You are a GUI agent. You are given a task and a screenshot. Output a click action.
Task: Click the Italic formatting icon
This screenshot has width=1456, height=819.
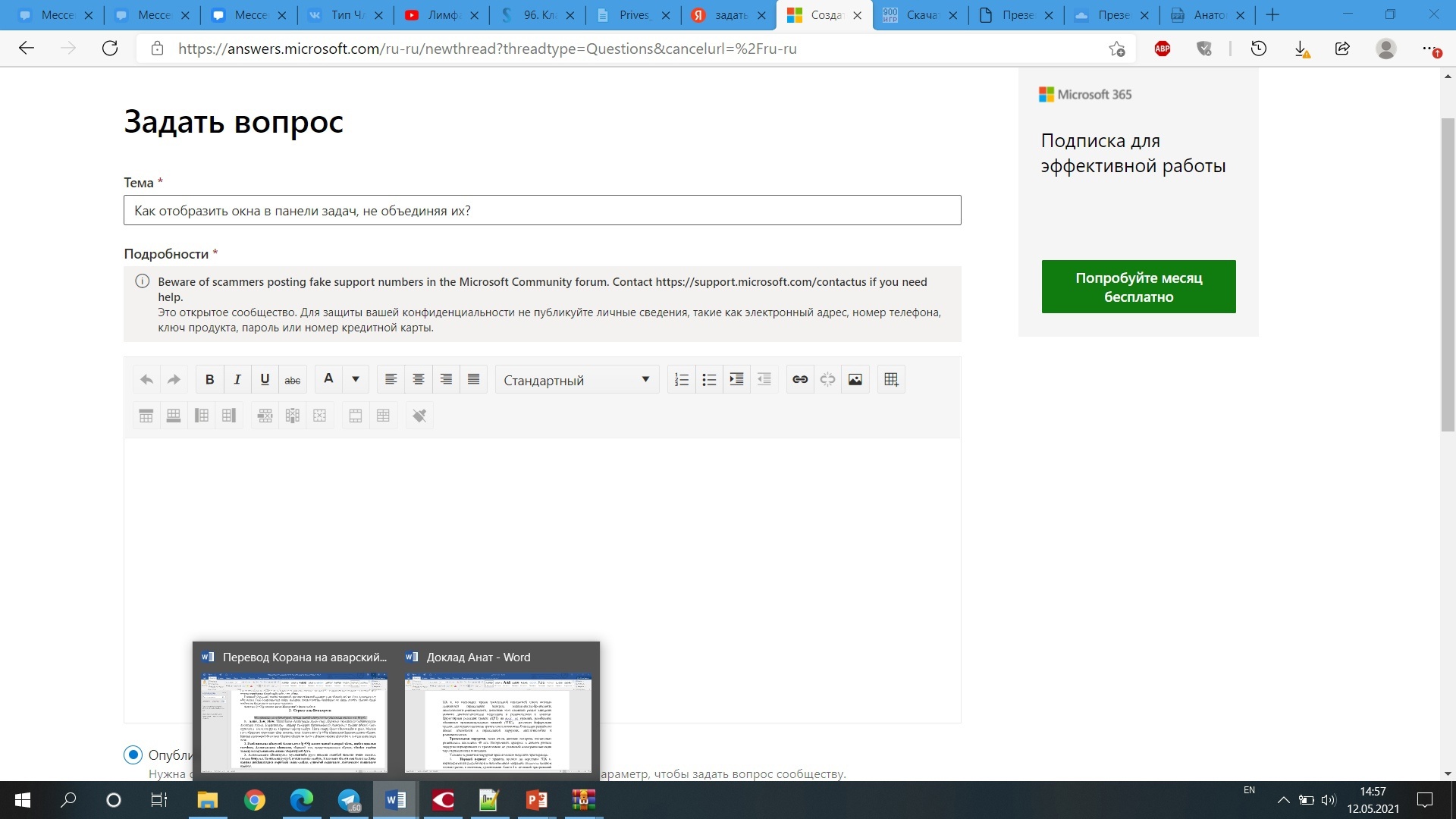click(x=237, y=379)
